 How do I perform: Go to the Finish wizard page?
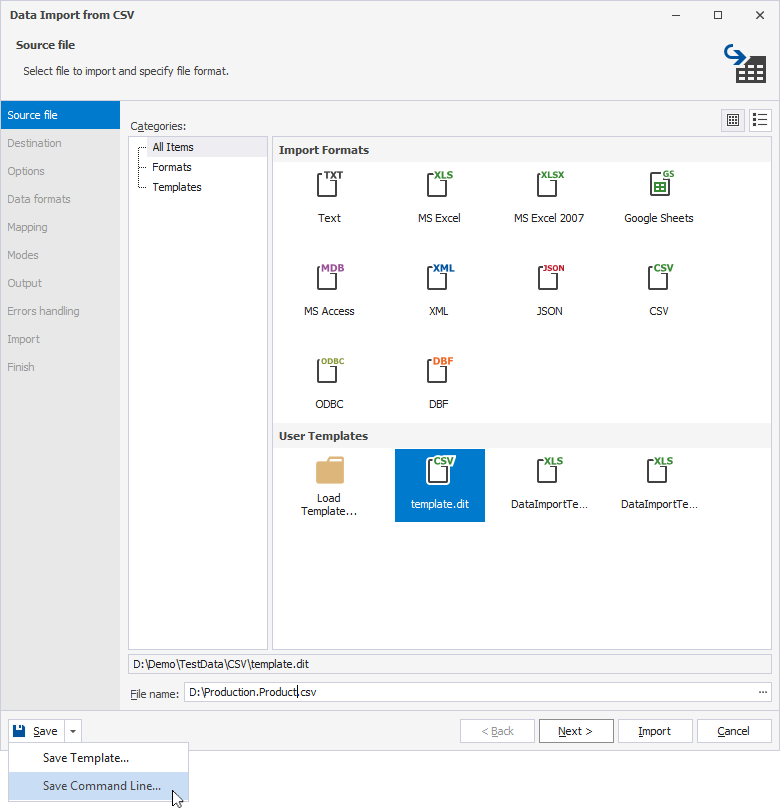[x=60, y=367]
